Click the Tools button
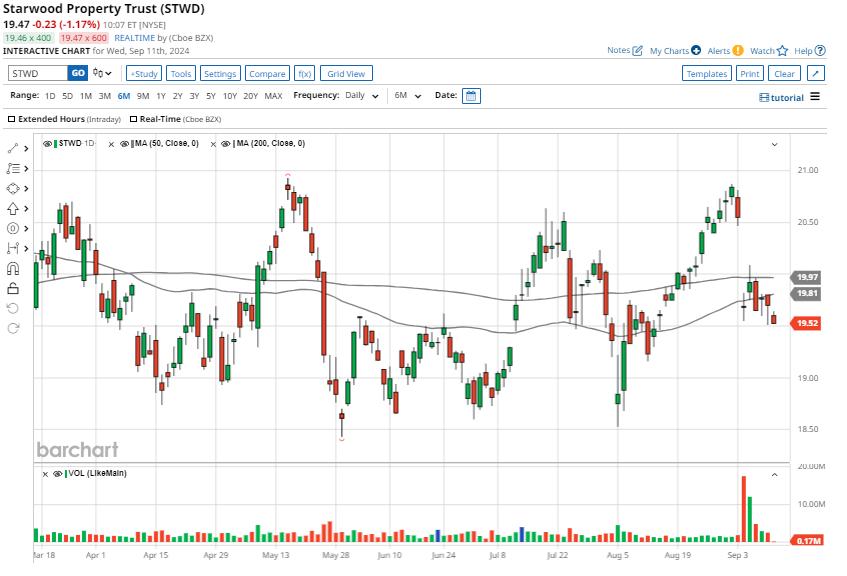The width and height of the screenshot is (847, 576). pyautogui.click(x=181, y=73)
